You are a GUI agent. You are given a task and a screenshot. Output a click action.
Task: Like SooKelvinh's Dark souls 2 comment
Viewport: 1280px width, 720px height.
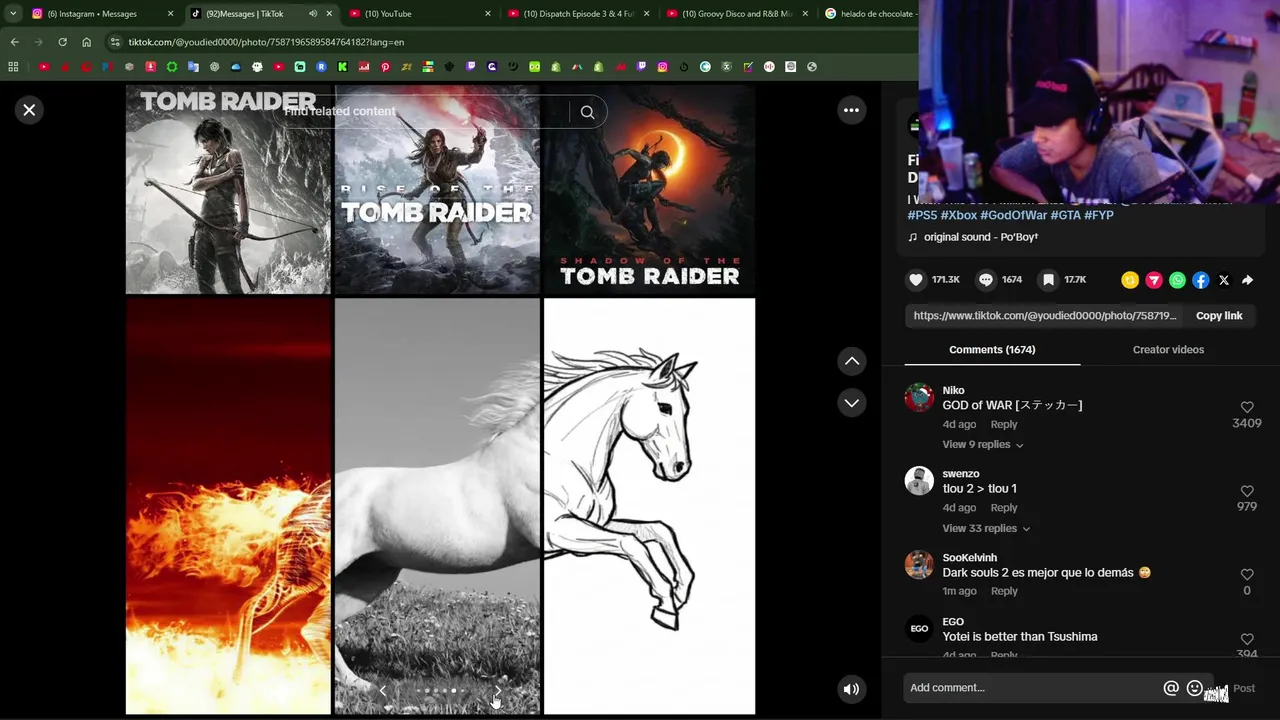click(x=1247, y=574)
